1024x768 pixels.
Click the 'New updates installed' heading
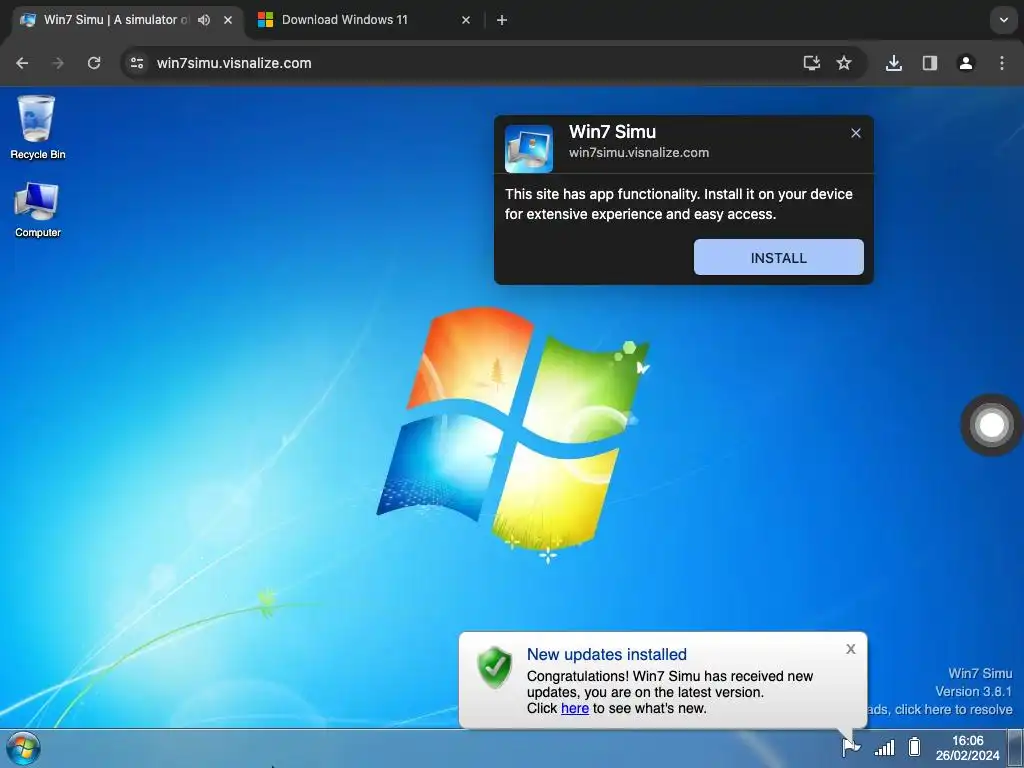[607, 654]
